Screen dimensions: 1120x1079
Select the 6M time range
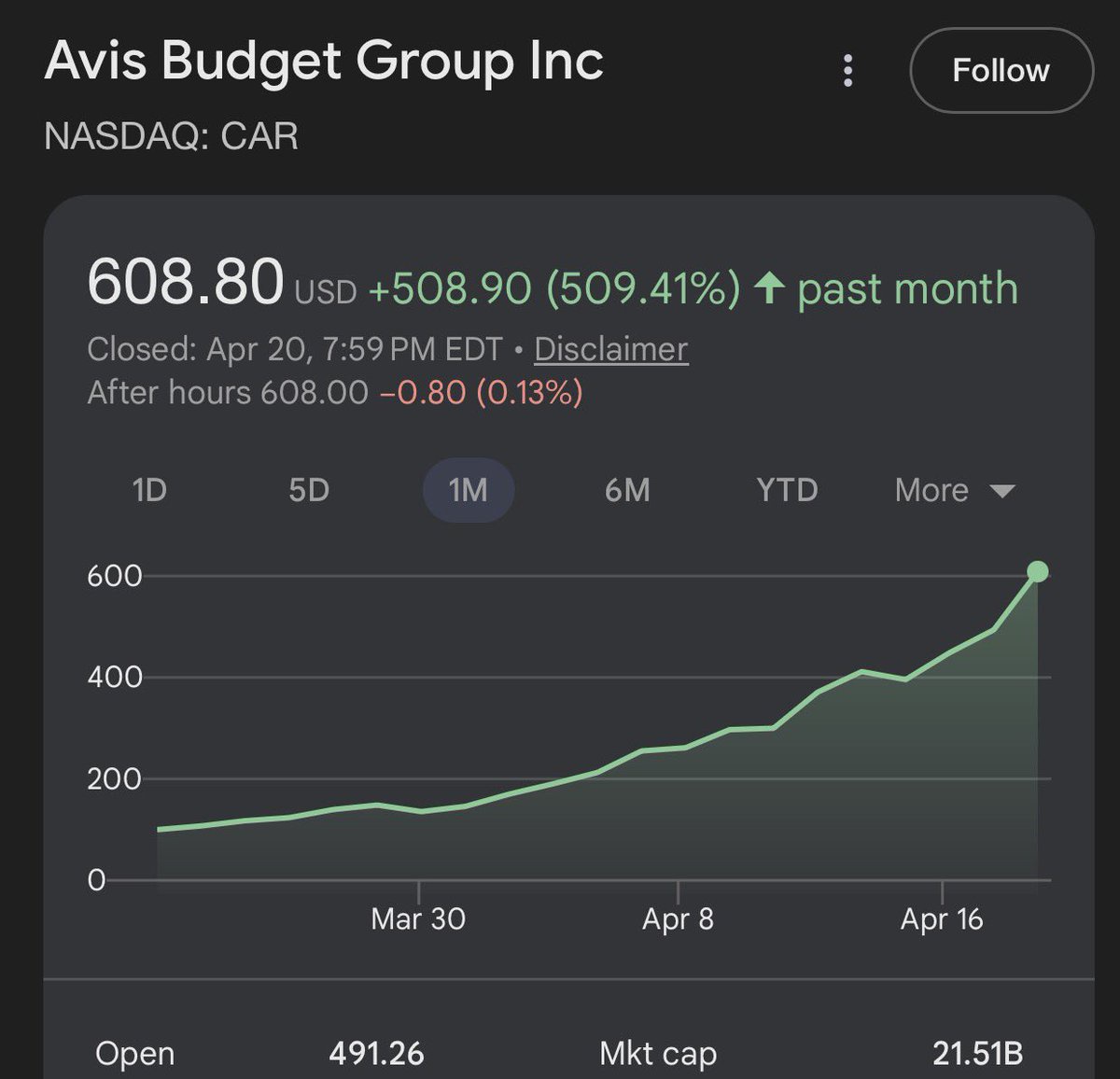(x=627, y=490)
